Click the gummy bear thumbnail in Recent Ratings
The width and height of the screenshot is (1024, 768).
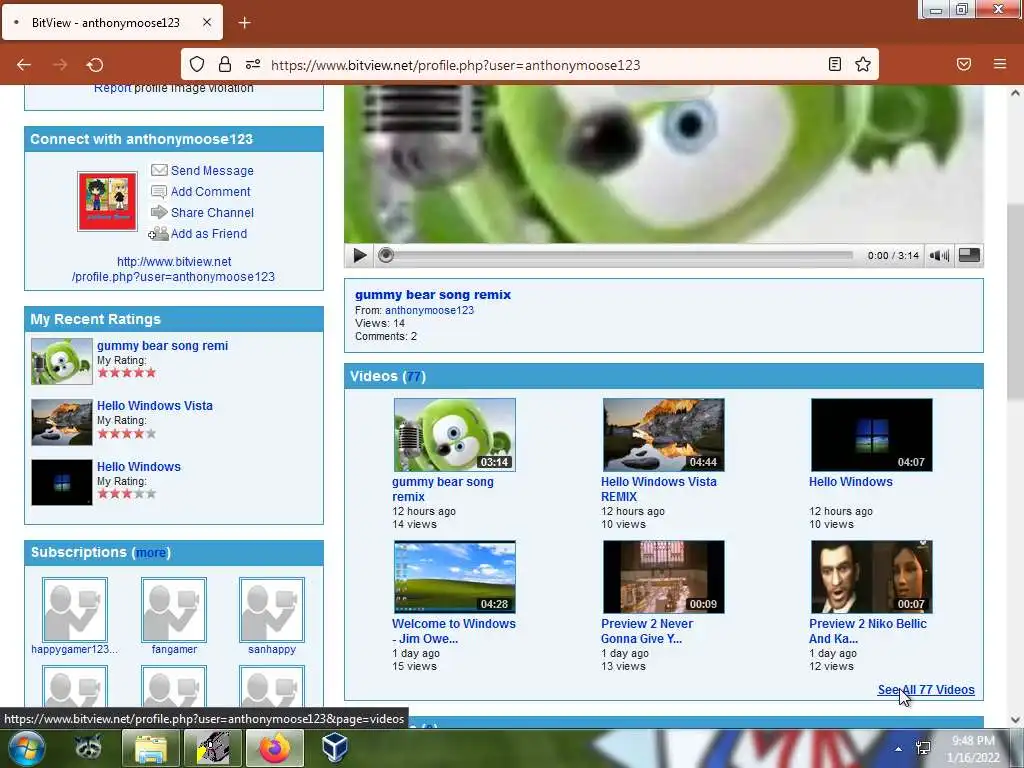coord(62,361)
